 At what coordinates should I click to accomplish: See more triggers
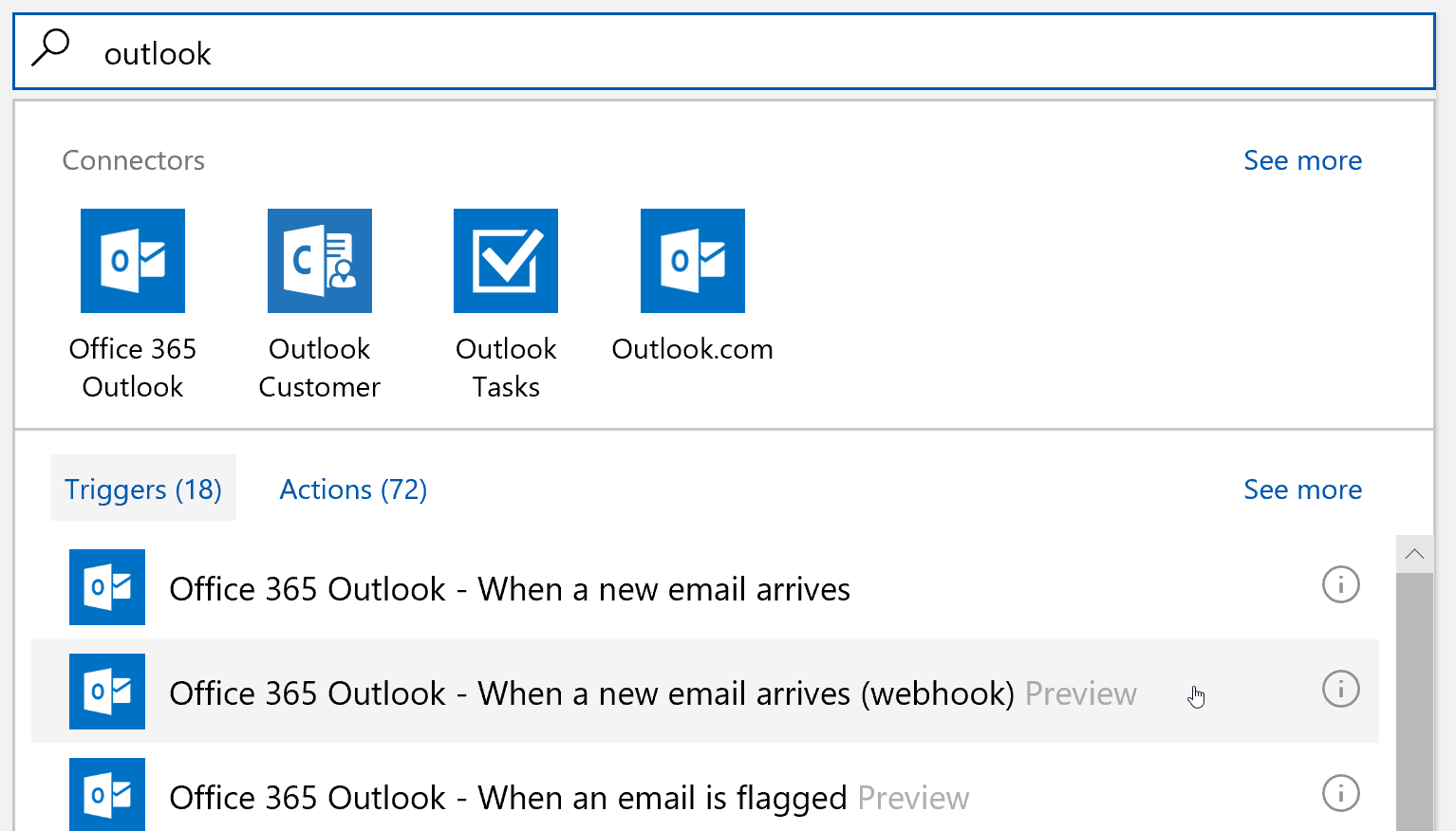(x=1302, y=489)
